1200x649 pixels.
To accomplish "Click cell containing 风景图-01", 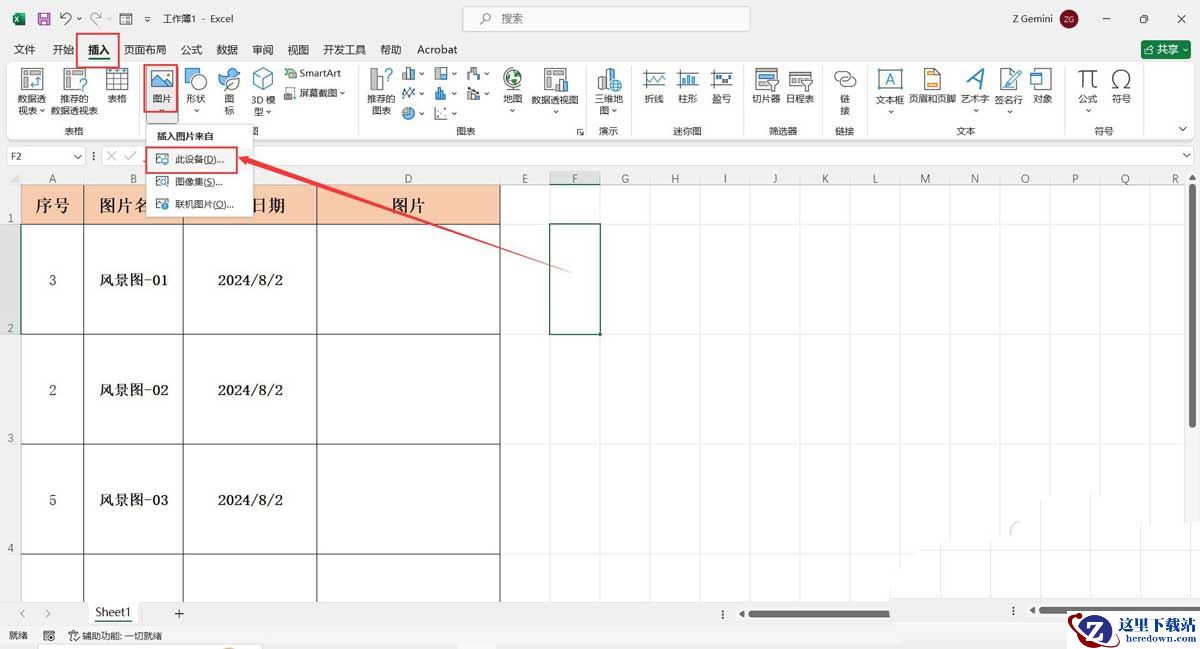I will point(133,280).
